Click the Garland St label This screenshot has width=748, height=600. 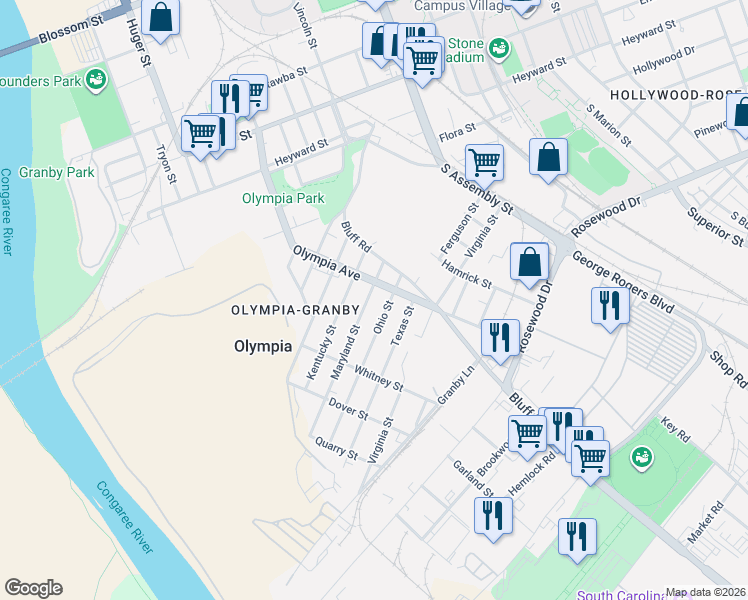click(x=473, y=478)
